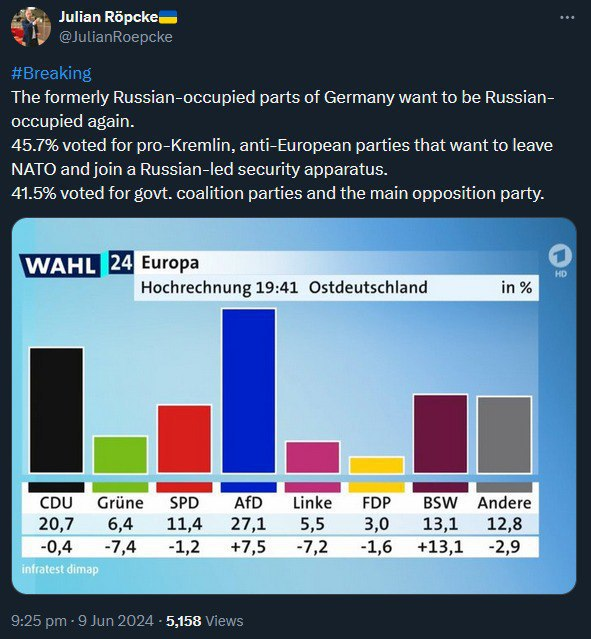Click the gray Andere bar
Image resolution: width=591 pixels, height=639 pixels.
[505, 434]
